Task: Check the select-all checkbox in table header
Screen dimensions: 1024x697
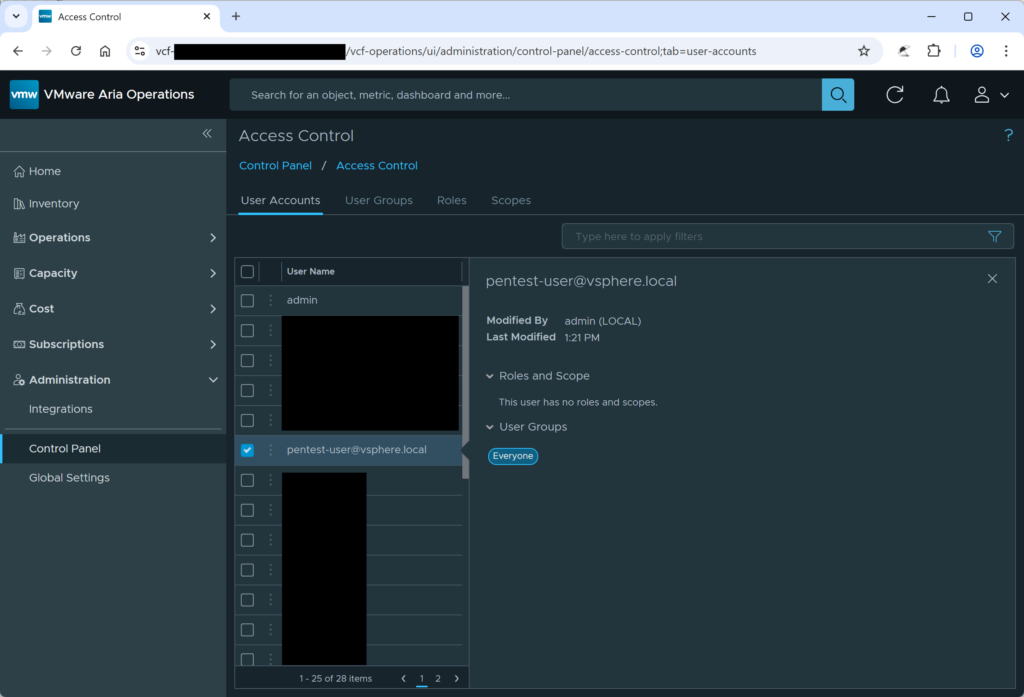Action: point(247,271)
